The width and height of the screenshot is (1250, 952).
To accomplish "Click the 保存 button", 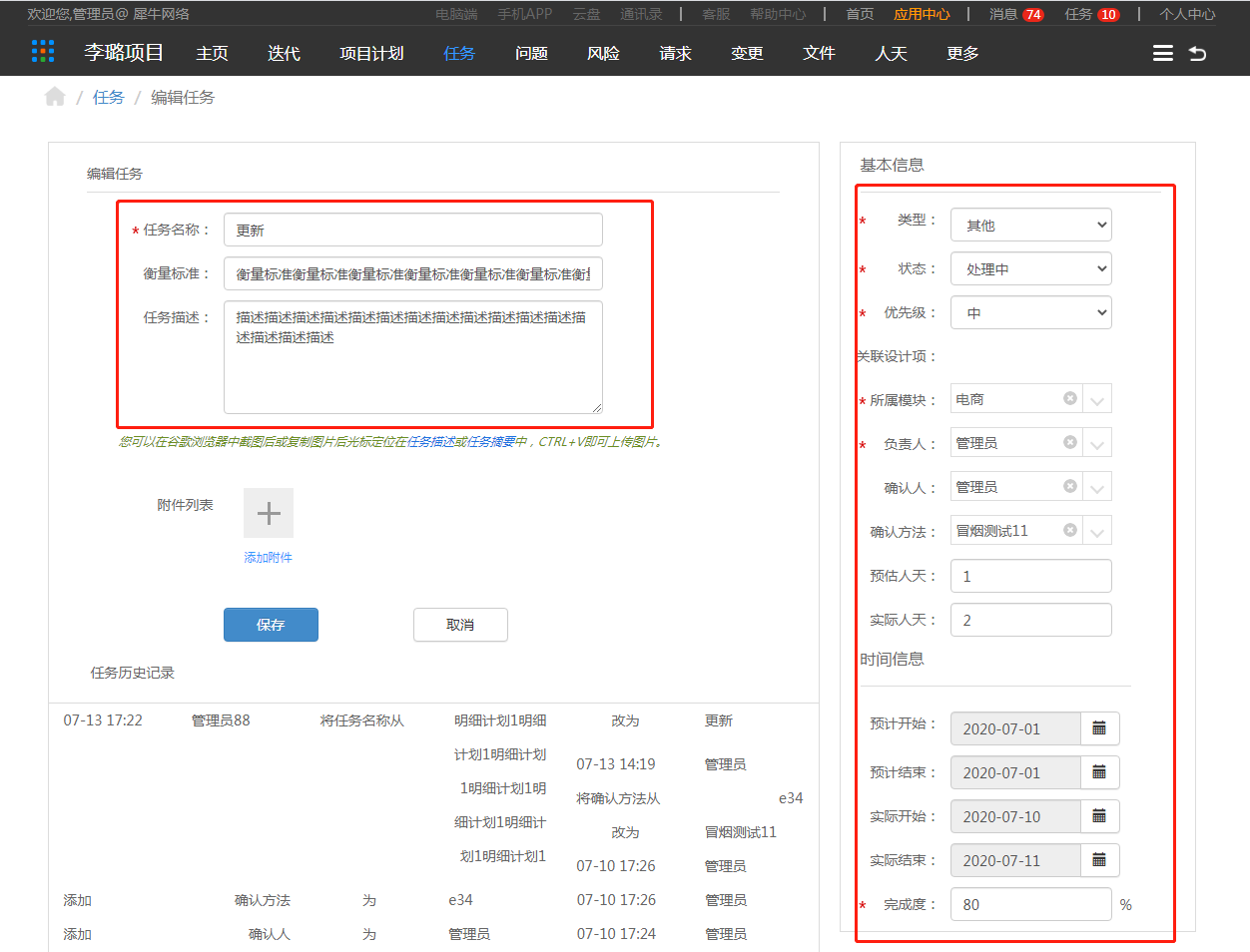I will point(271,625).
